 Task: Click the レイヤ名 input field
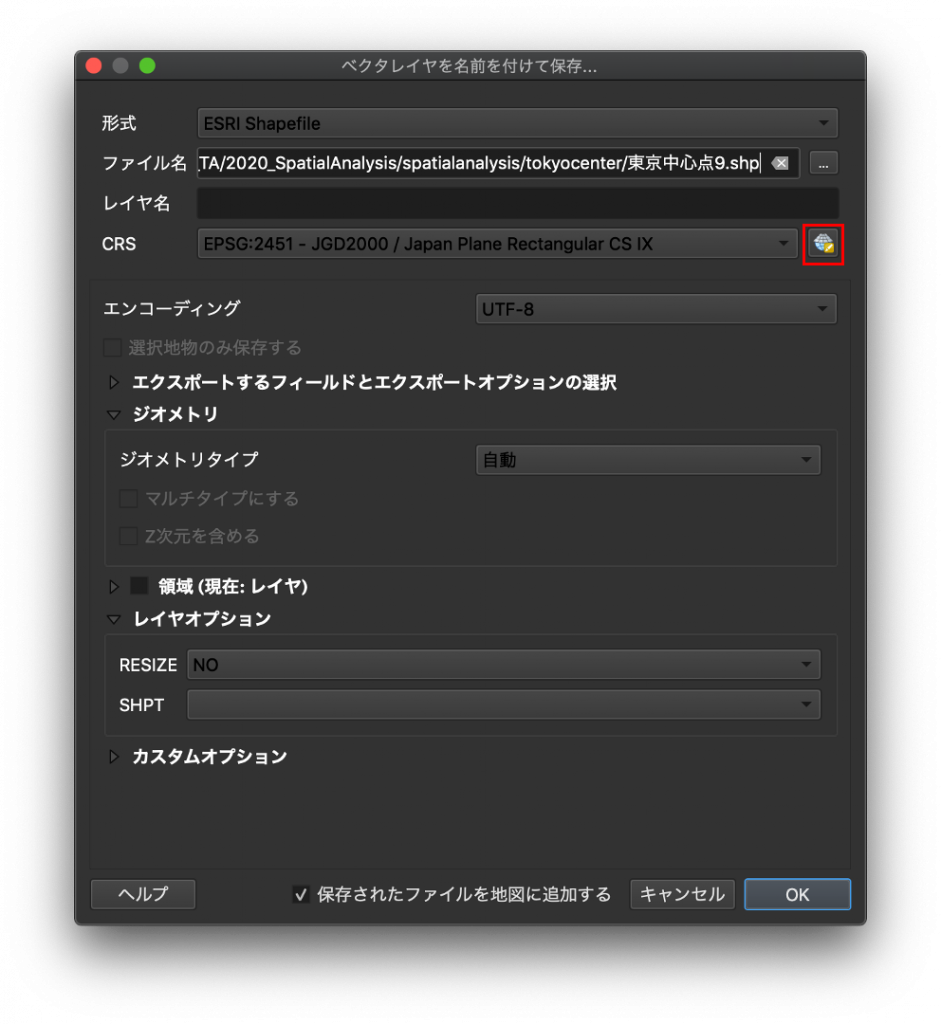click(518, 203)
